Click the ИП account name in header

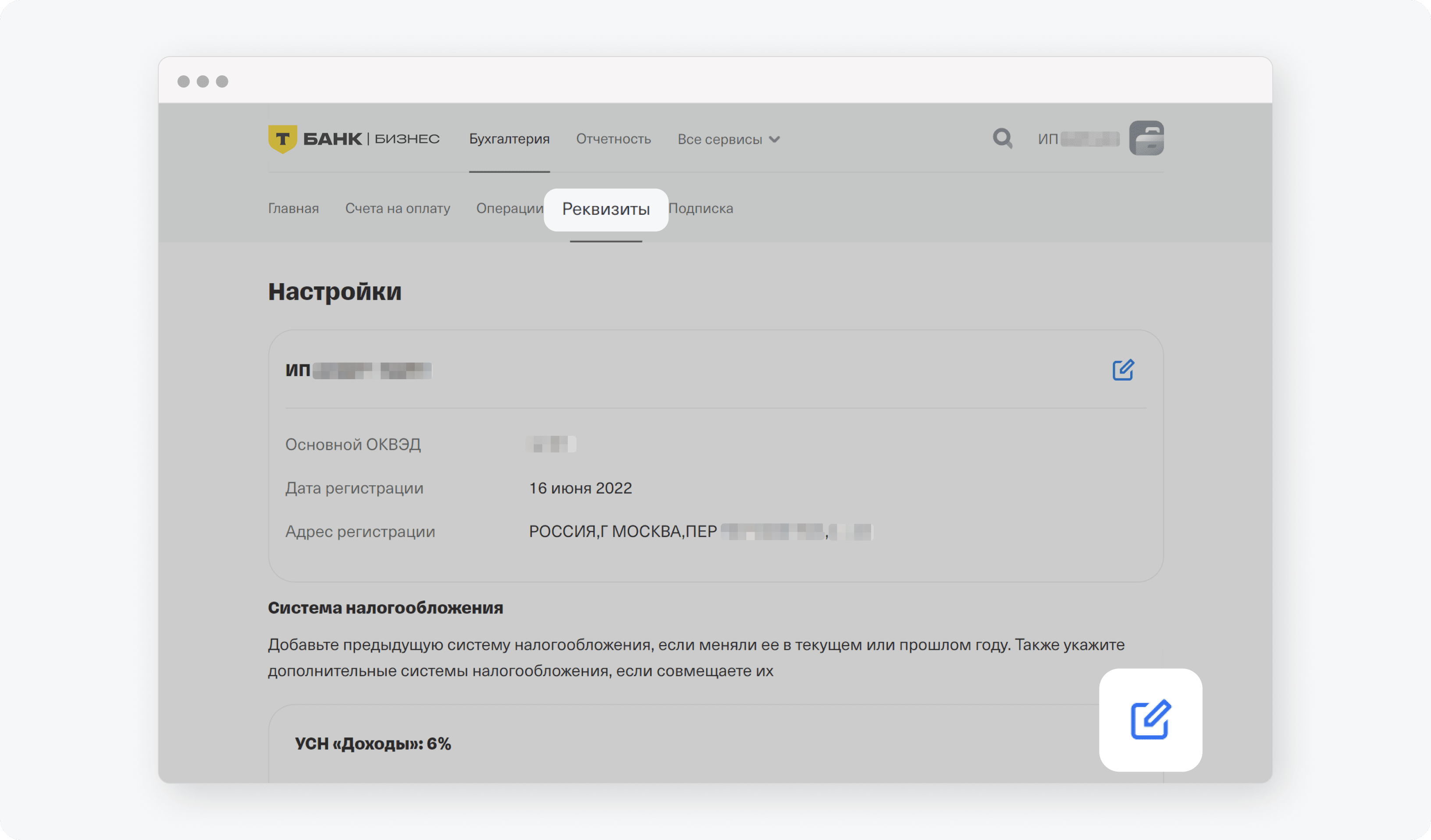click(1079, 139)
